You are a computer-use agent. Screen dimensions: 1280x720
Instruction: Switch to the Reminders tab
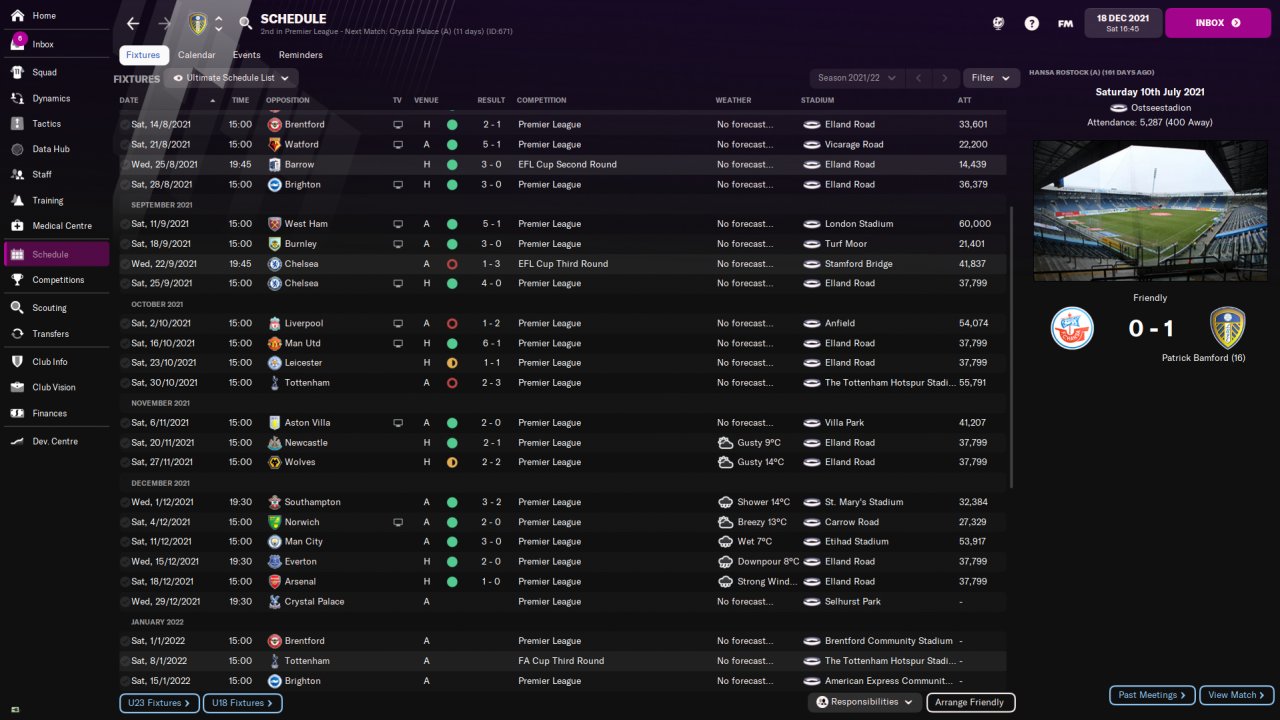(x=301, y=55)
